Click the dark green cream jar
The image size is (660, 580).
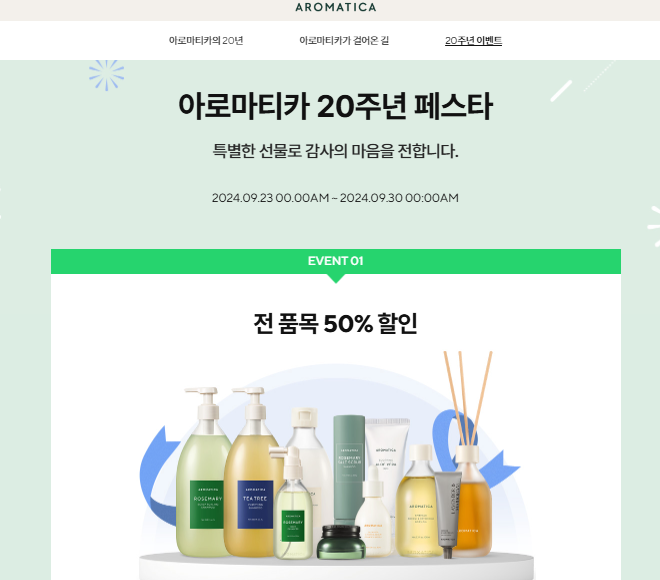pos(341,542)
